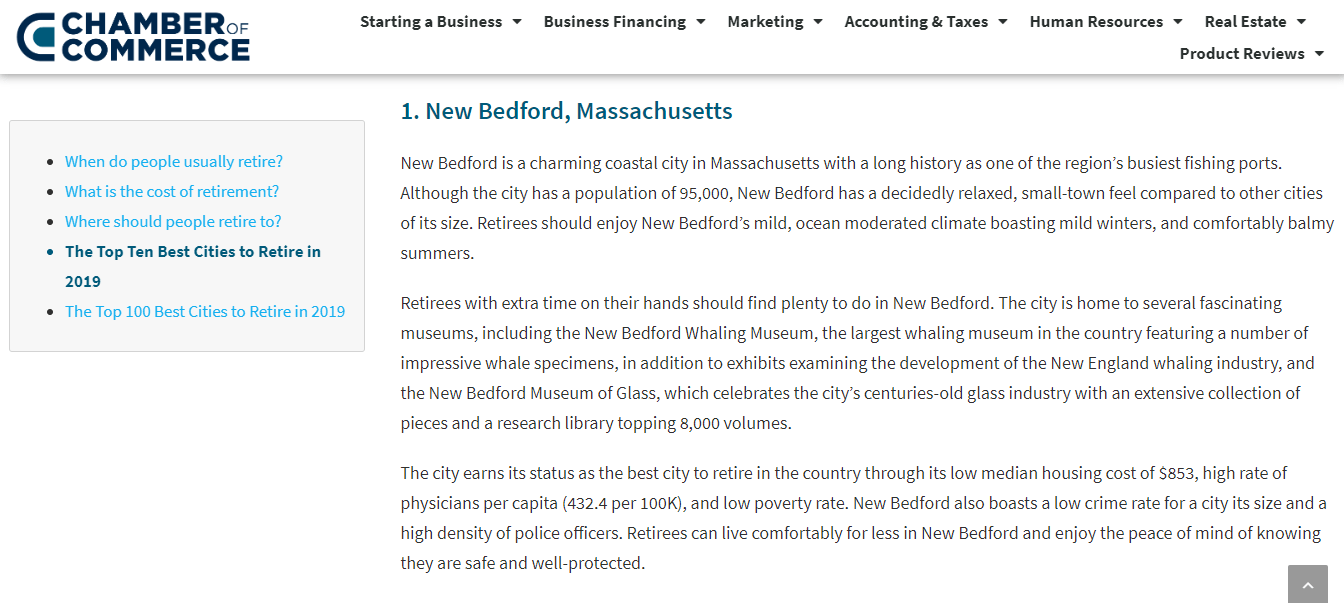
Task: Go to "What is the cost of retirement?"
Action: [x=172, y=191]
